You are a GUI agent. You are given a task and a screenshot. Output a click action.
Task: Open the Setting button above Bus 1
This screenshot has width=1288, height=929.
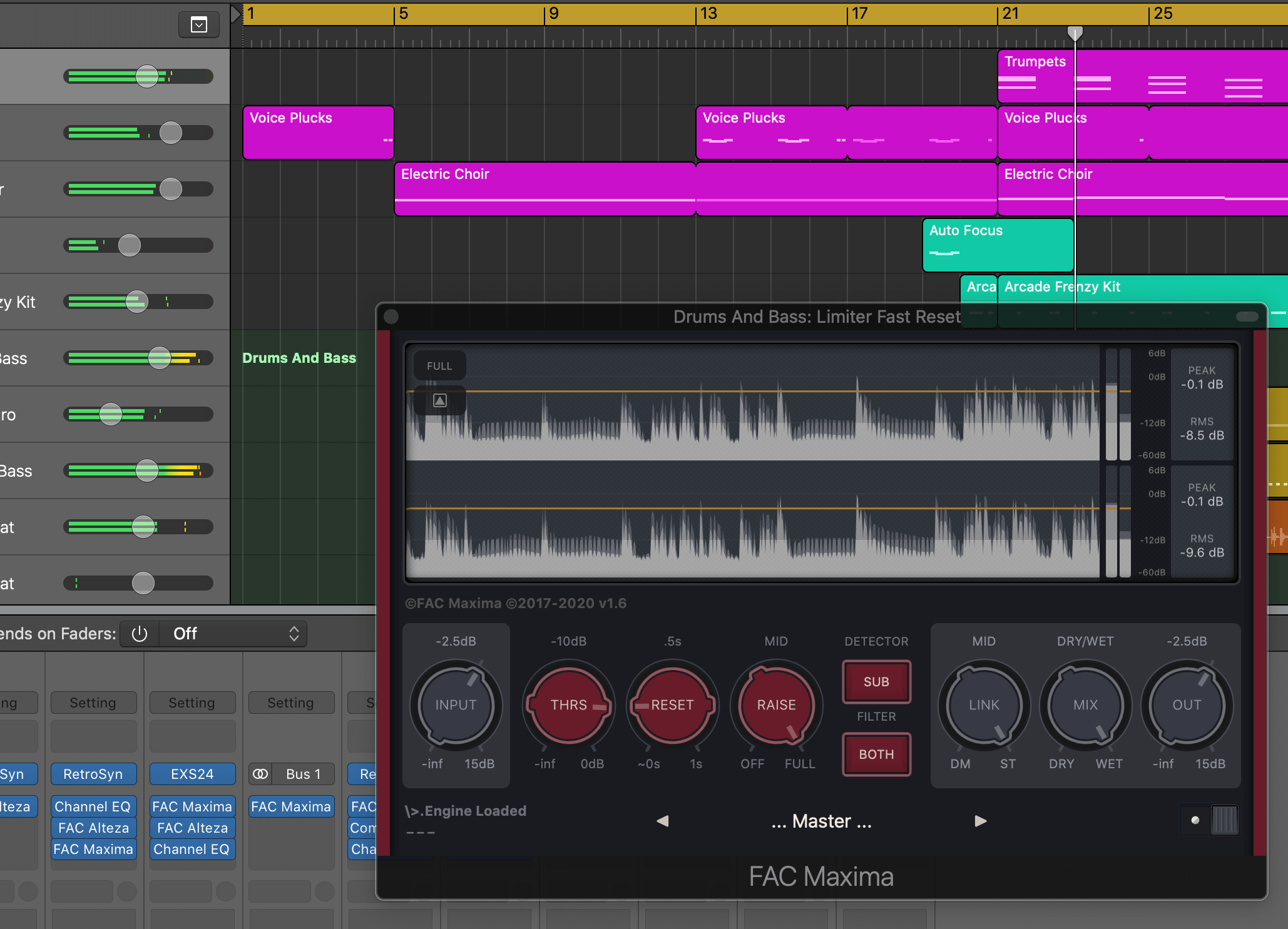[x=291, y=703]
